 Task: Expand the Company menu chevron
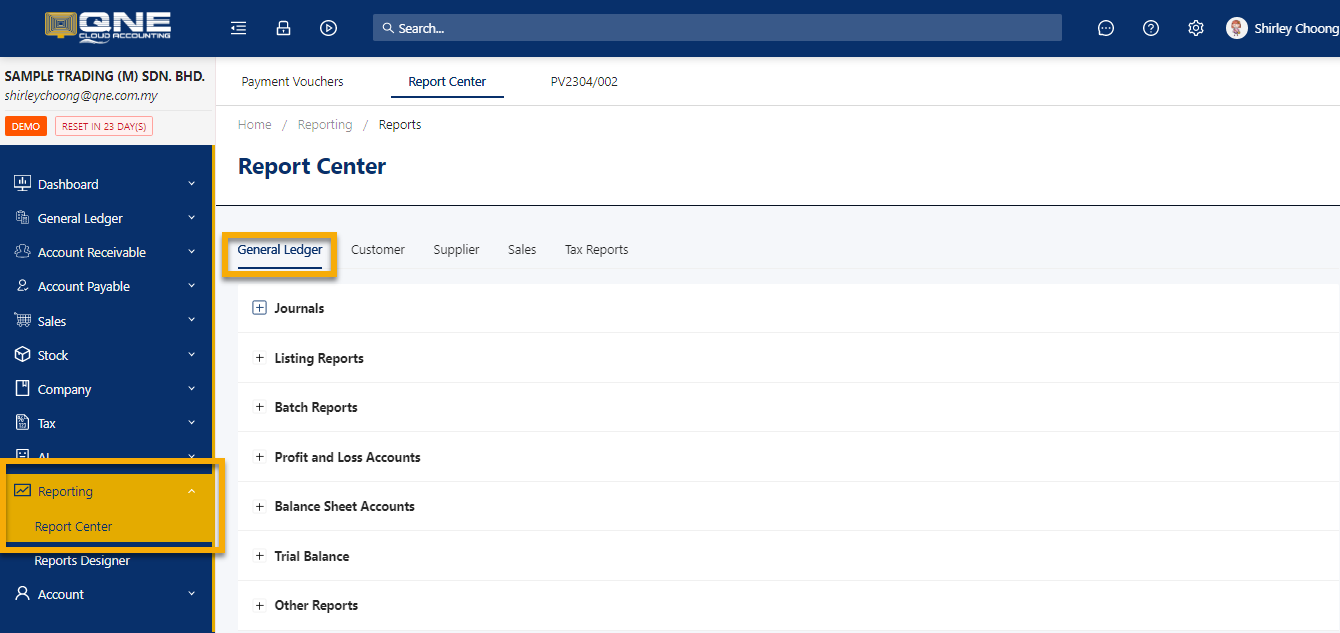tap(191, 389)
